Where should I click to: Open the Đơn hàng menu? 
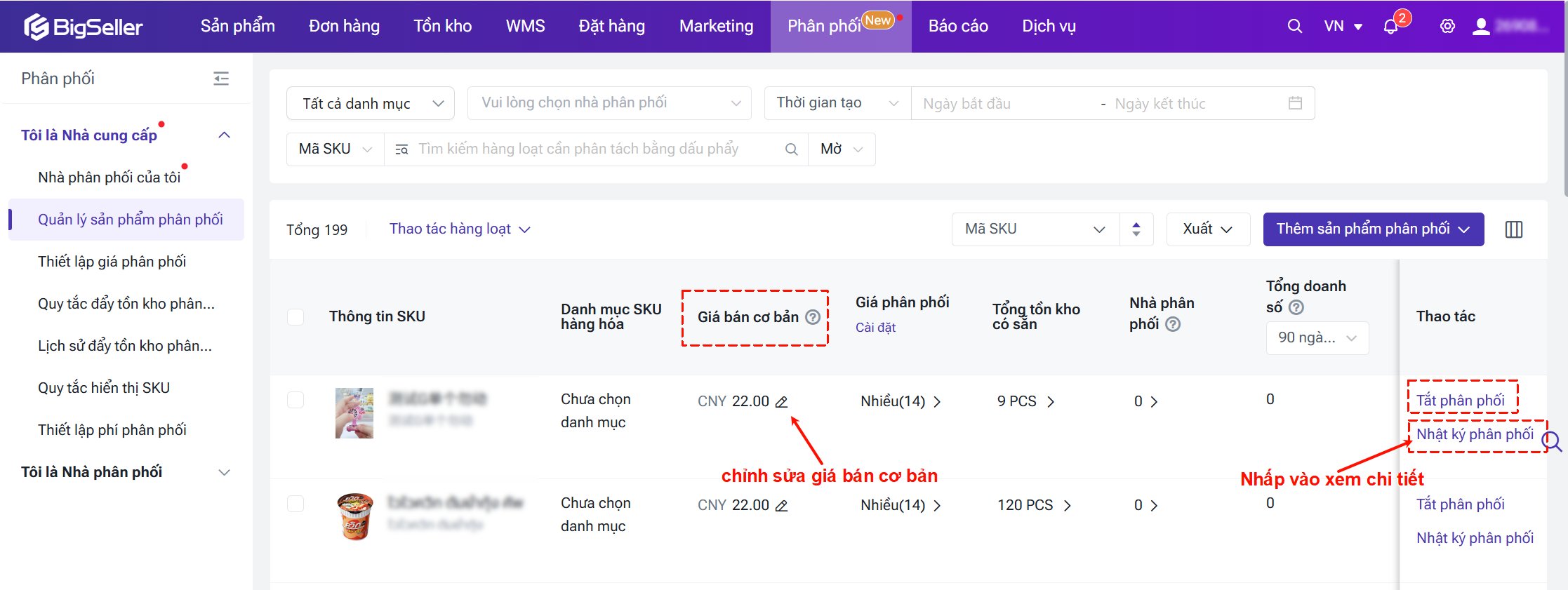click(x=344, y=27)
